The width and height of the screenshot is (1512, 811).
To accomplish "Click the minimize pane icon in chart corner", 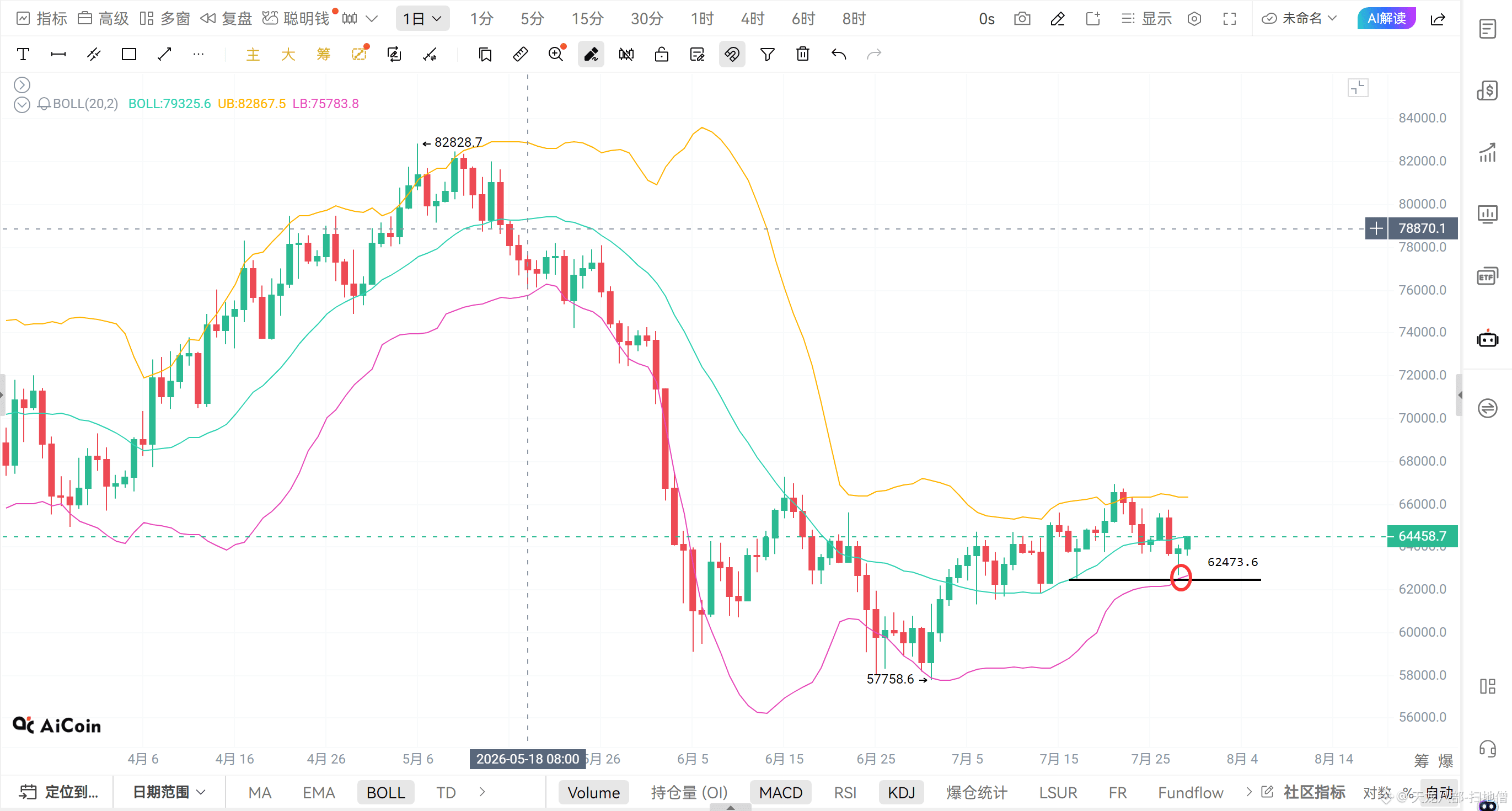I will click(x=1358, y=88).
